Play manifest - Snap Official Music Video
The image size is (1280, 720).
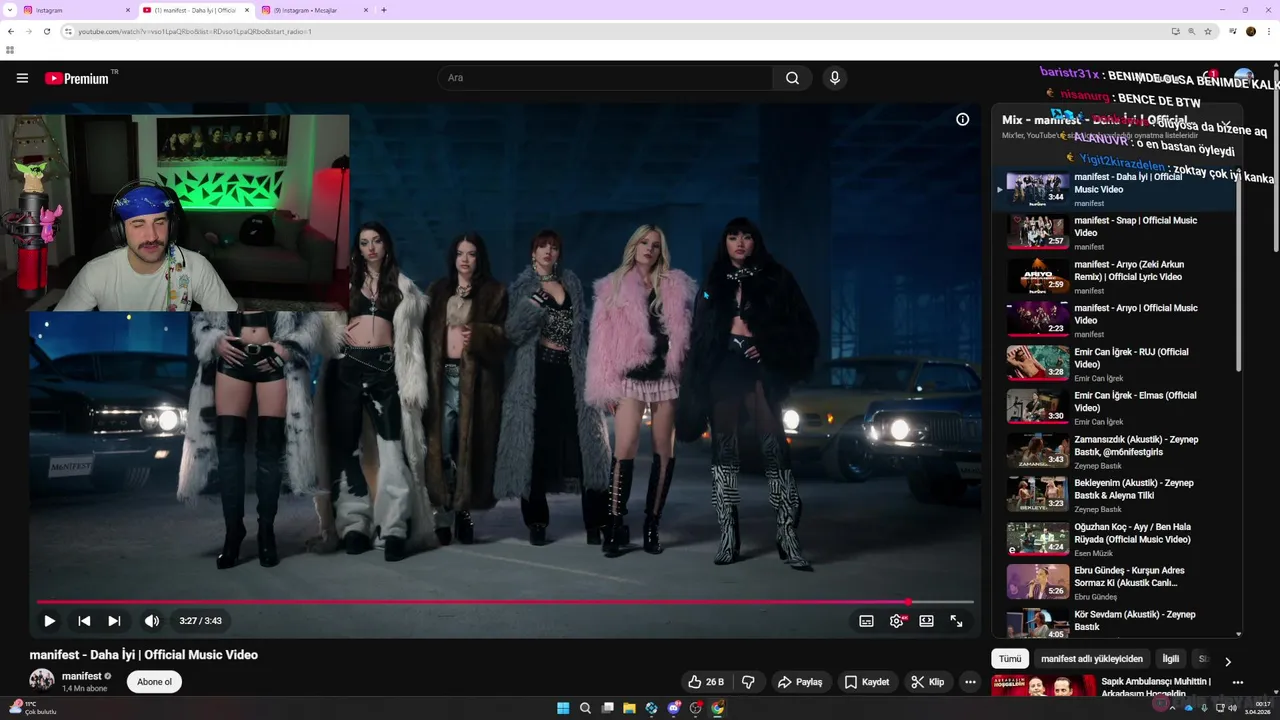(1116, 233)
